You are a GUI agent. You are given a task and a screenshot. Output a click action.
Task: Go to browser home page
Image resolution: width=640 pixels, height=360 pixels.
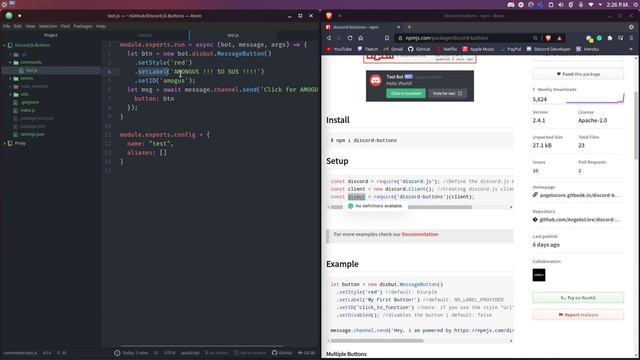pyautogui.click(x=360, y=38)
